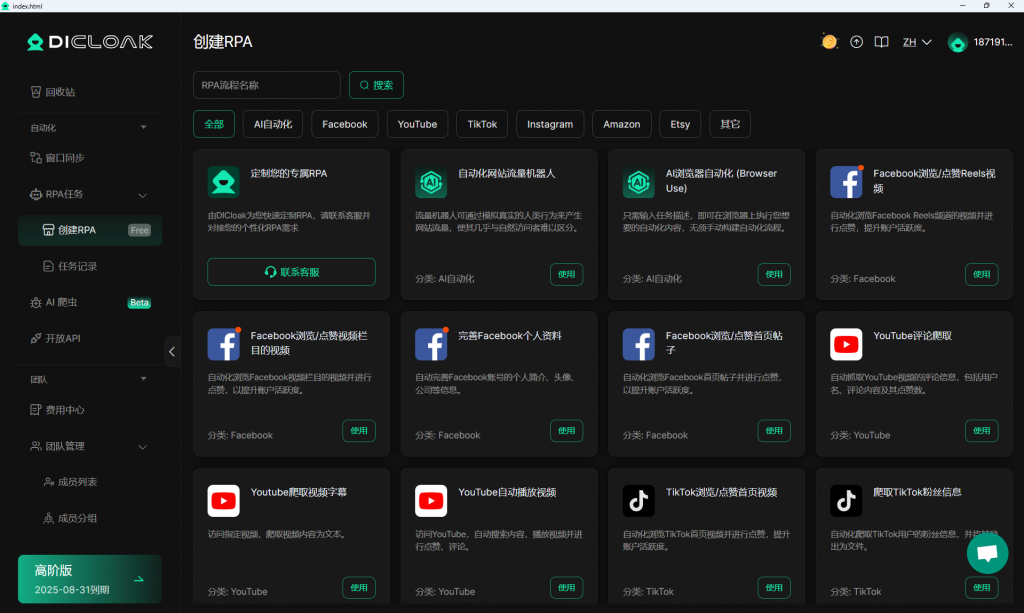This screenshot has height=613, width=1024.
Task: Filter by Amazon tab
Action: pyautogui.click(x=622, y=124)
